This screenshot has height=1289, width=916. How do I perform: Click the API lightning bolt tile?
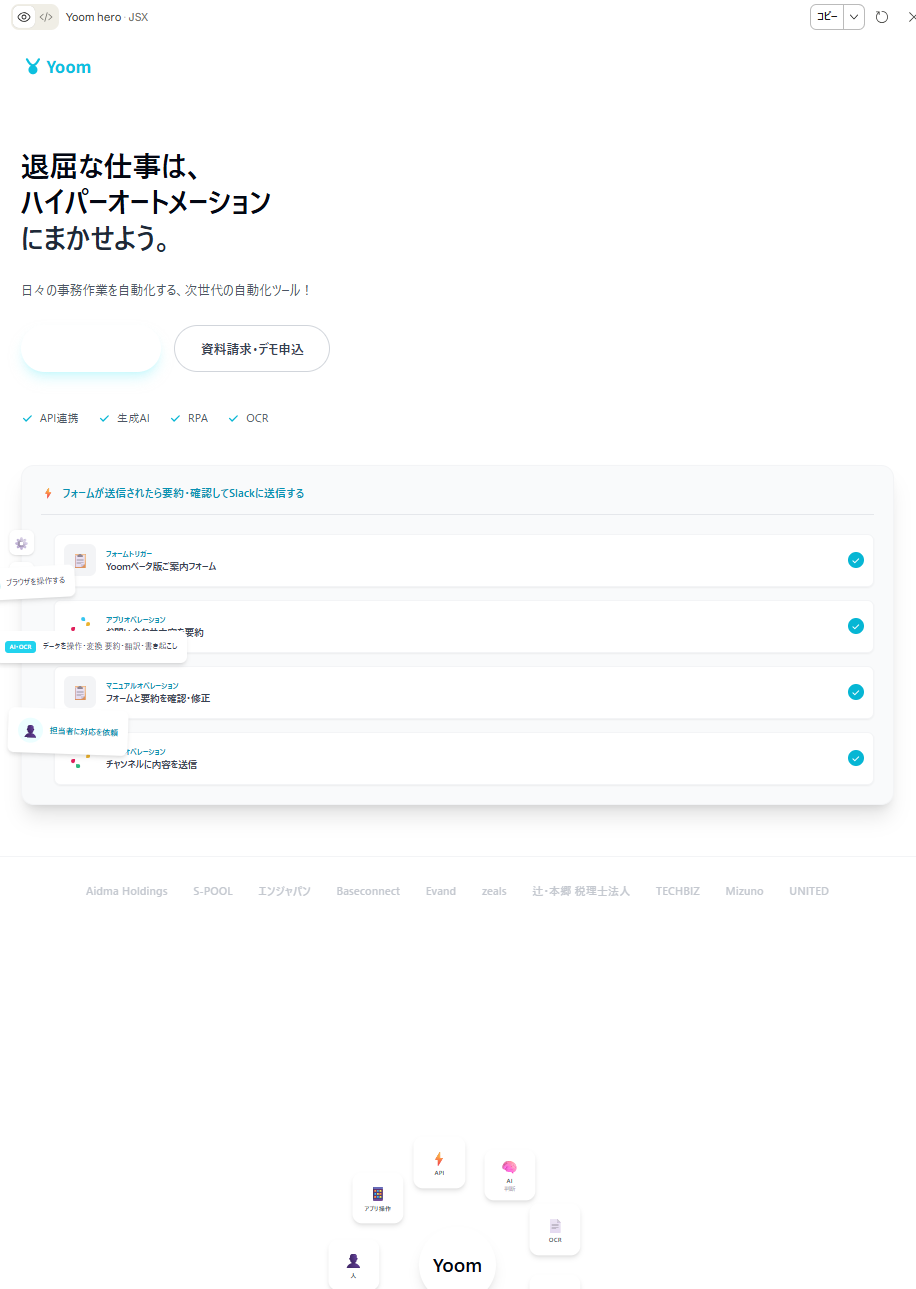[439, 1163]
